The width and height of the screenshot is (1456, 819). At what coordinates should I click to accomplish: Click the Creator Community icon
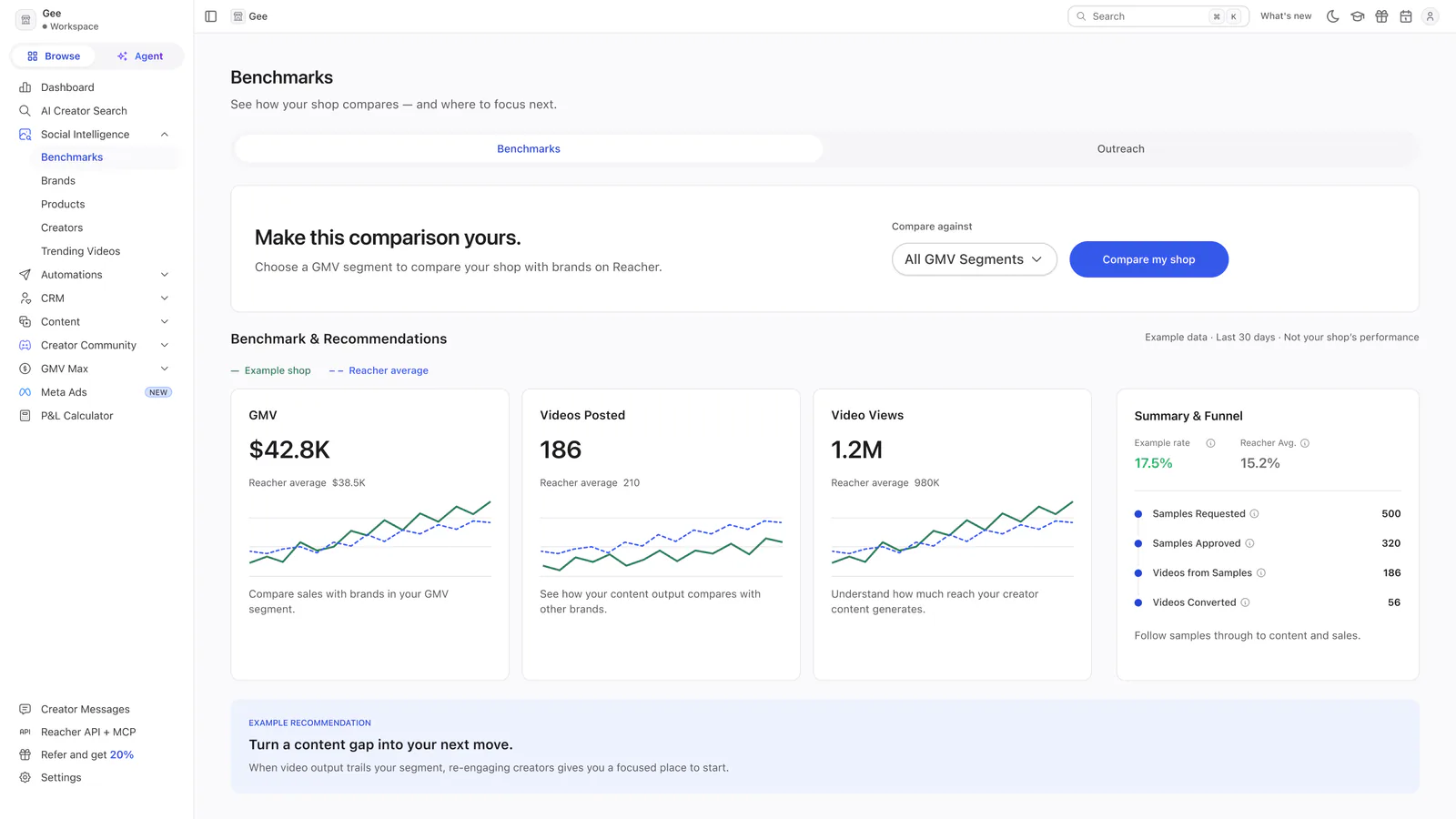pyautogui.click(x=25, y=346)
